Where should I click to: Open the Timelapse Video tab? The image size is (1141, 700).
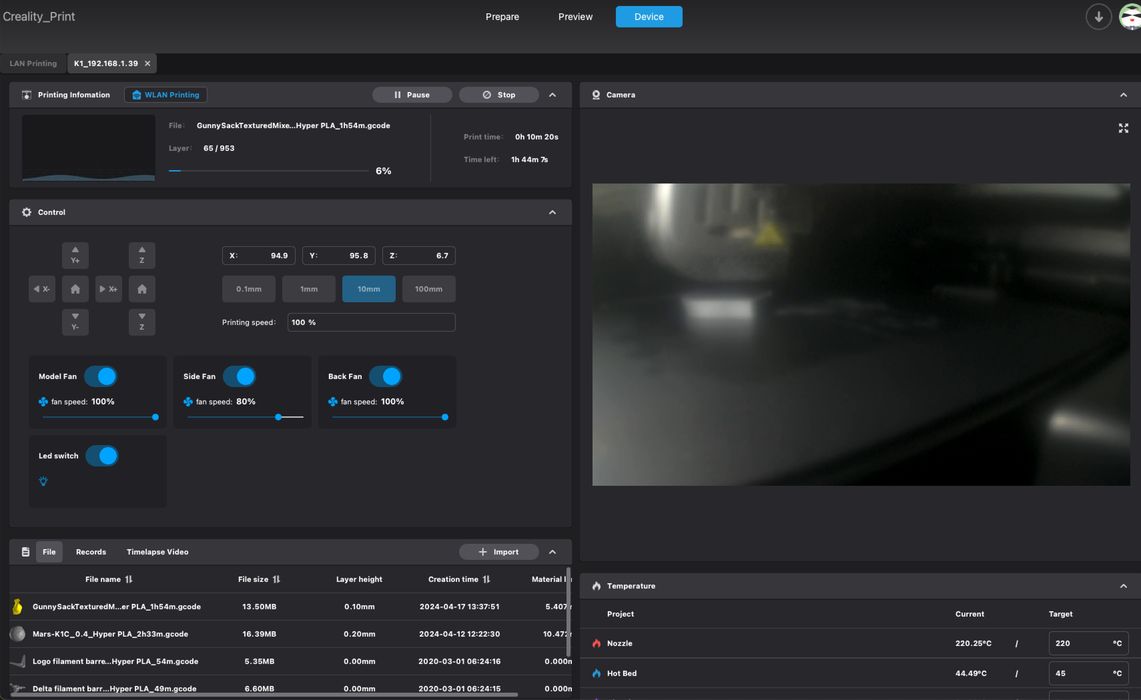[157, 552]
